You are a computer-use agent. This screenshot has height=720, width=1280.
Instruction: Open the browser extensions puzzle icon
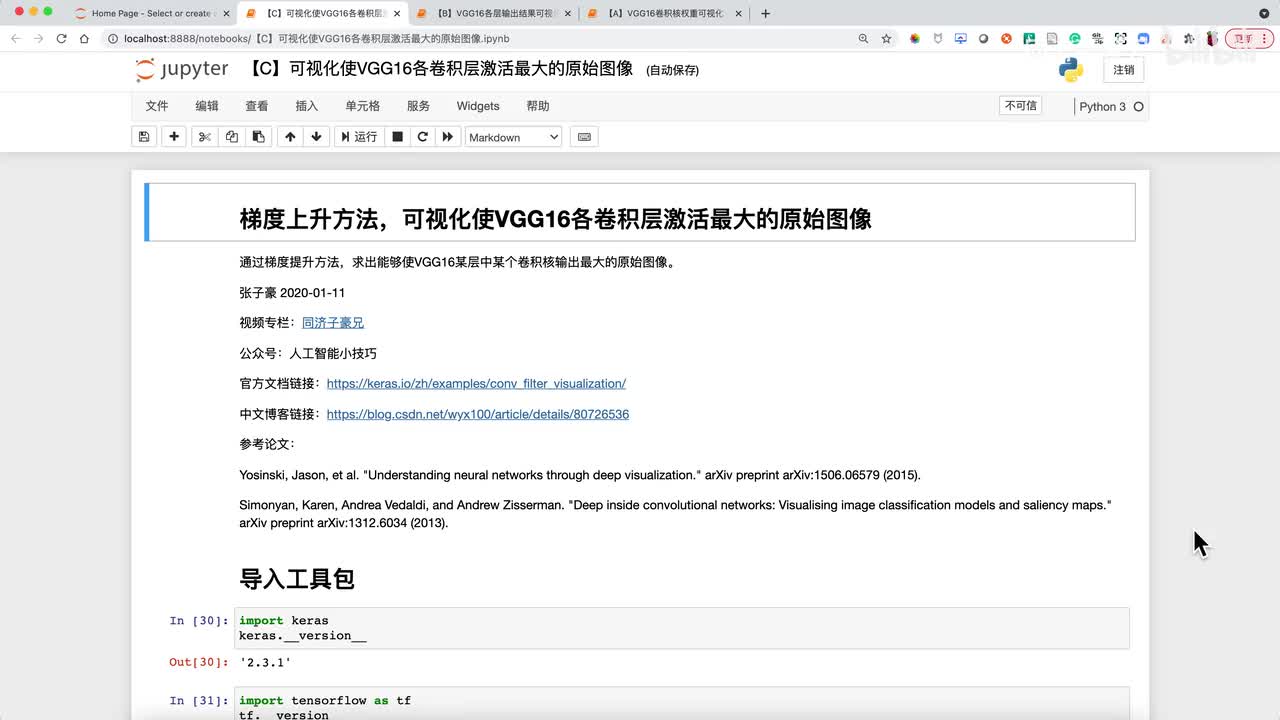click(1189, 38)
